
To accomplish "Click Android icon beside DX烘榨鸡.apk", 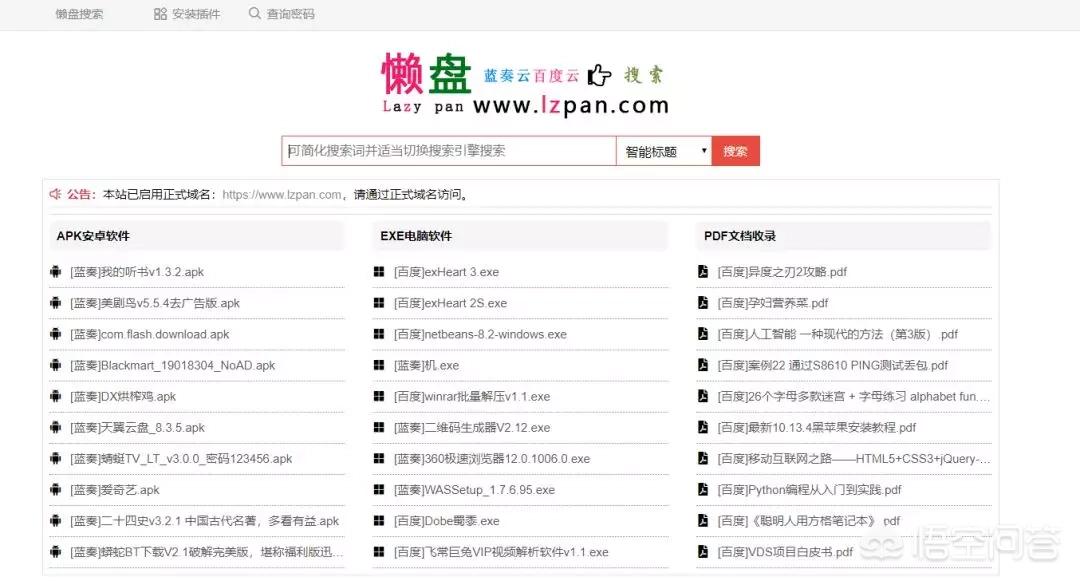I will coord(55,396).
